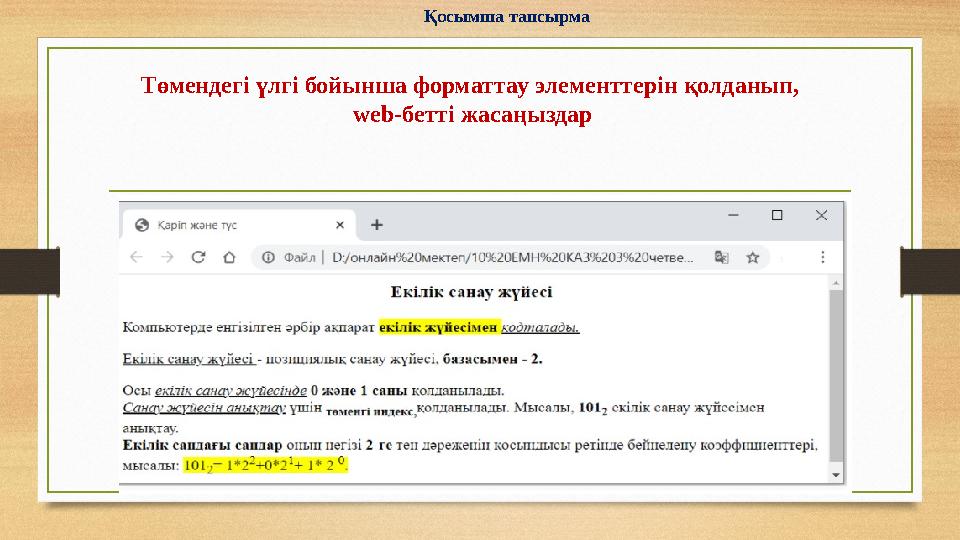Image resolution: width=960 pixels, height=540 pixels.
Task: Click underlined italic екілік санау жүйесінде
Action: pyautogui.click(x=231, y=391)
